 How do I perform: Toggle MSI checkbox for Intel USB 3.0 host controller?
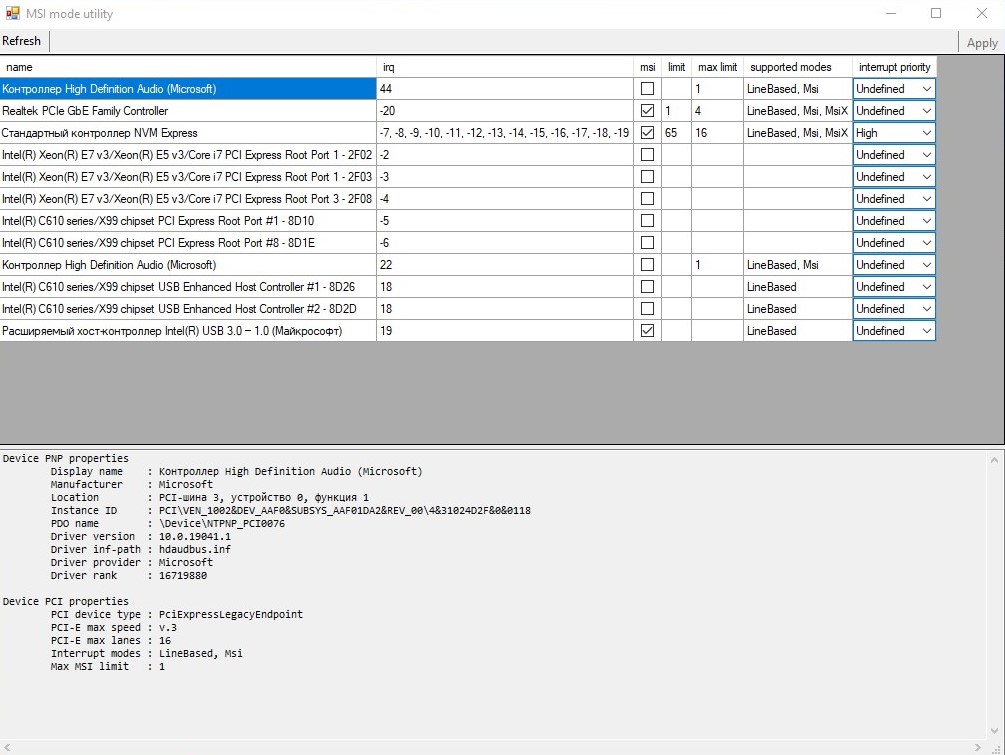[647, 331]
